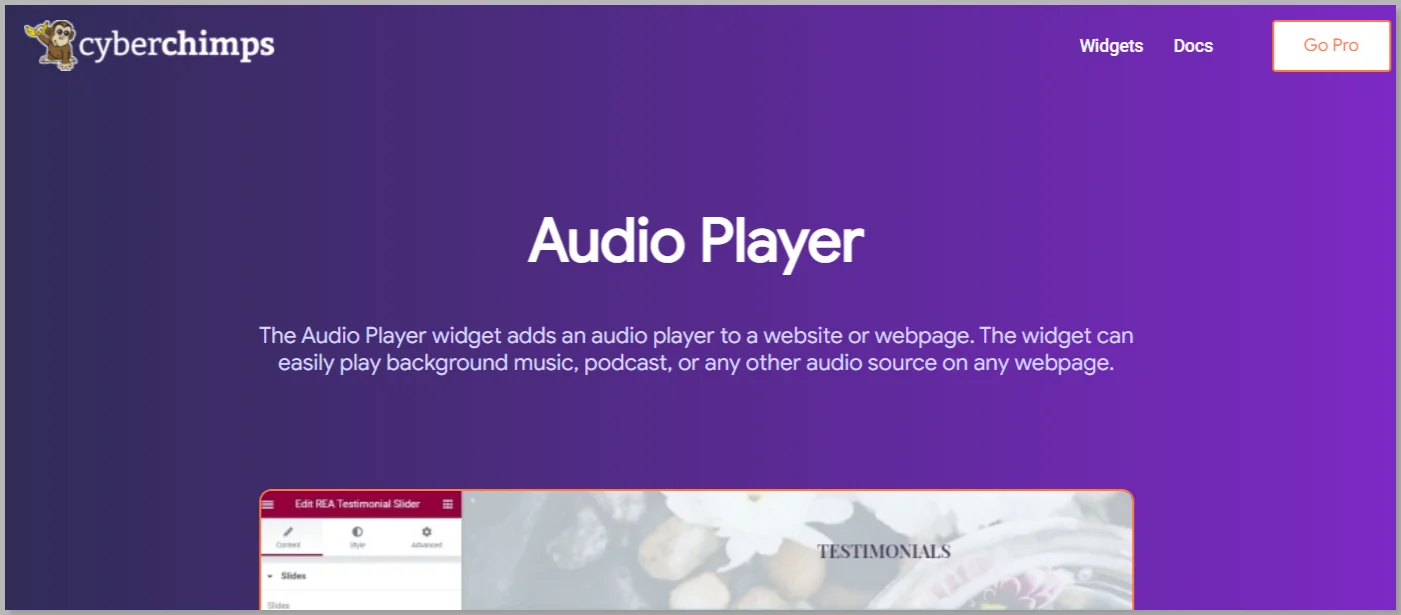Open the Docs menu item
Image resolution: width=1401 pixels, height=615 pixels.
click(1193, 46)
